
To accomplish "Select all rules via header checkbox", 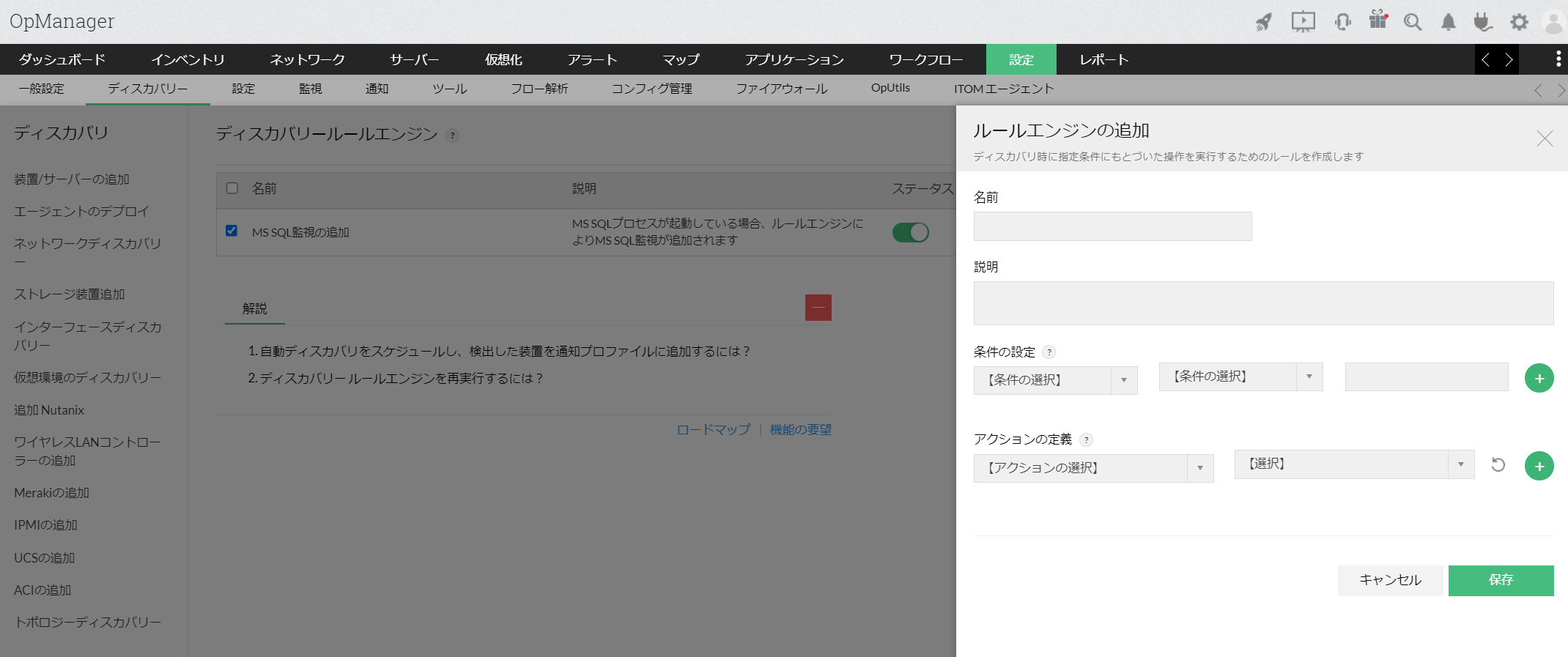I will pos(232,188).
